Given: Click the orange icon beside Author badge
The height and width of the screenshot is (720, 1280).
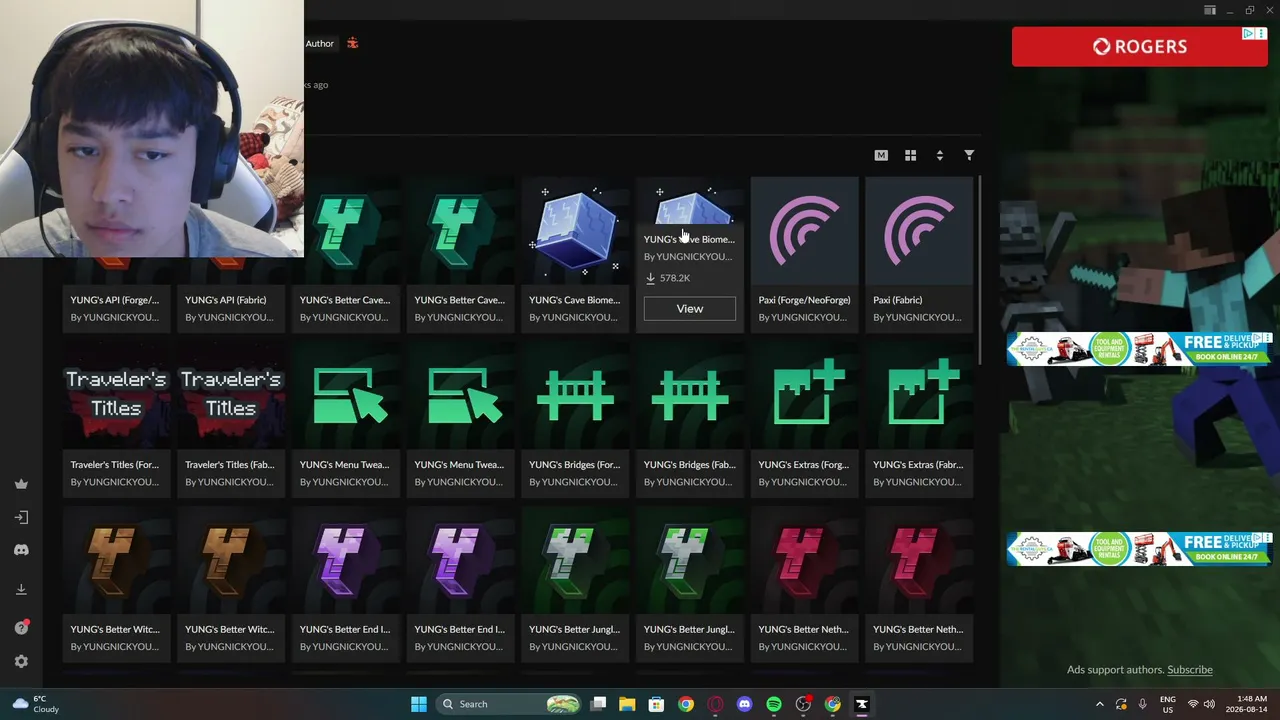Looking at the screenshot, I should [x=352, y=43].
